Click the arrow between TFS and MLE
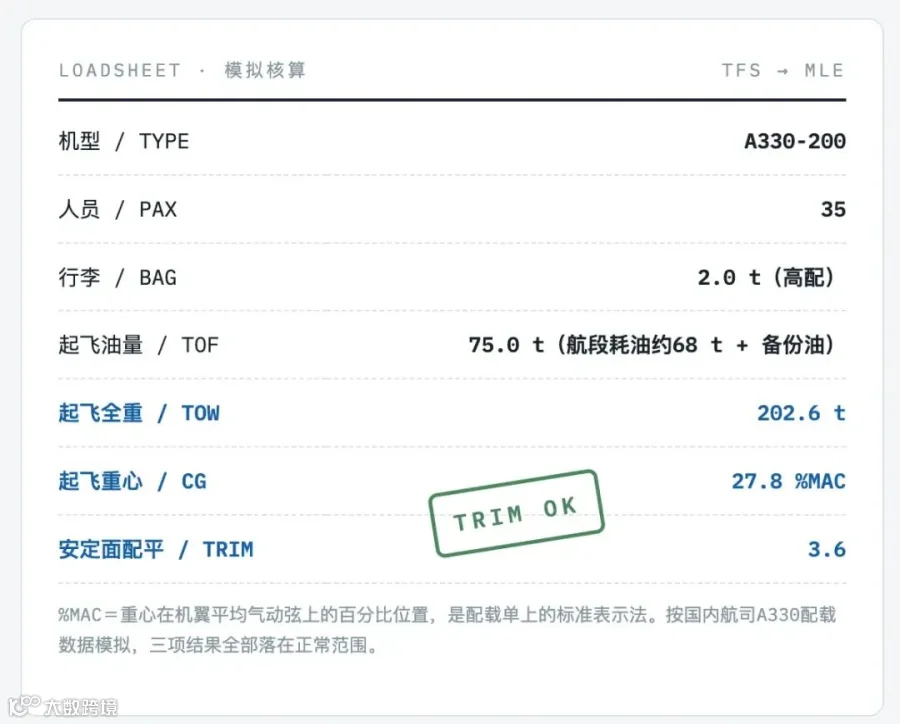Viewport: 900px width, 724px height. coord(783,71)
